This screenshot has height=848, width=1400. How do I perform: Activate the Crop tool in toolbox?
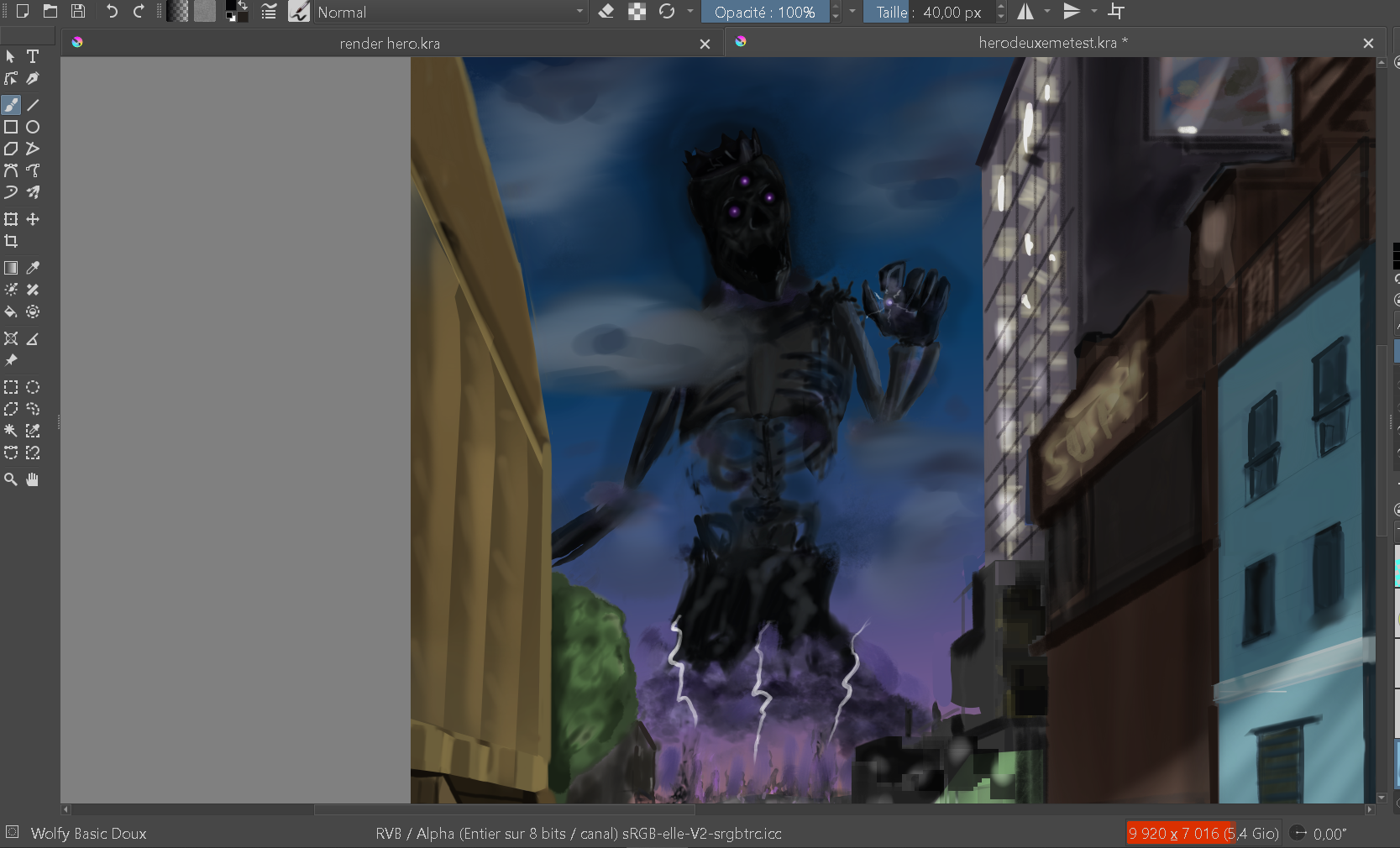(x=11, y=241)
